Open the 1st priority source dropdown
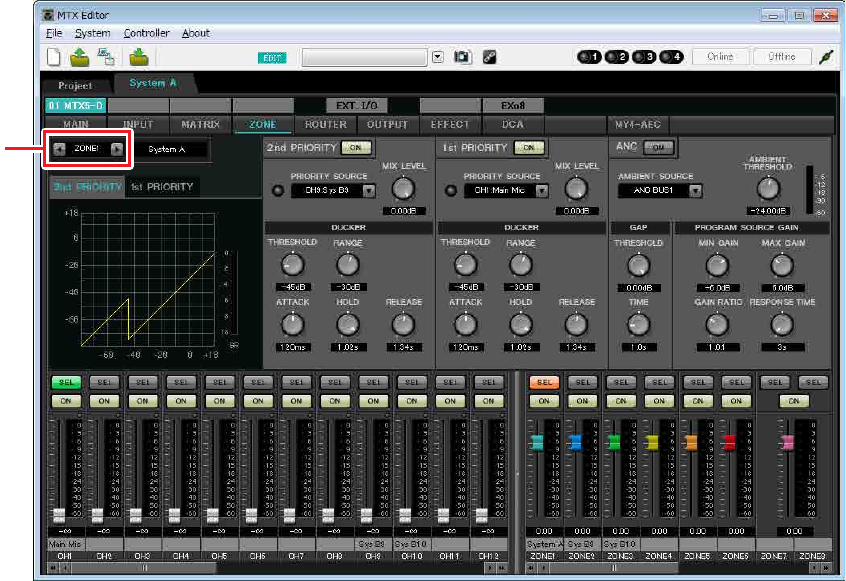846x581 pixels. [542, 190]
